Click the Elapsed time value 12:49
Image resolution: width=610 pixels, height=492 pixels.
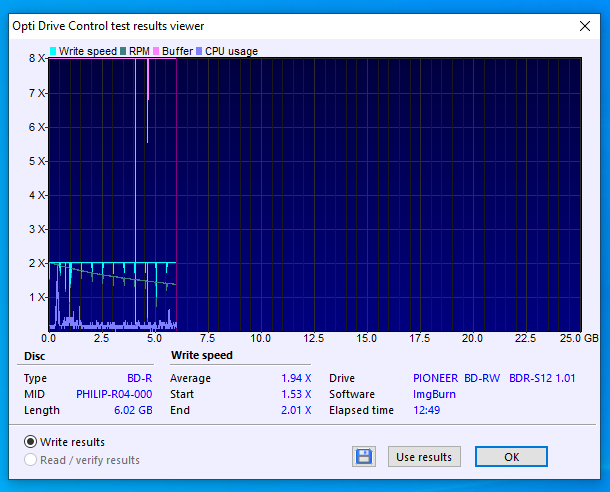(426, 410)
